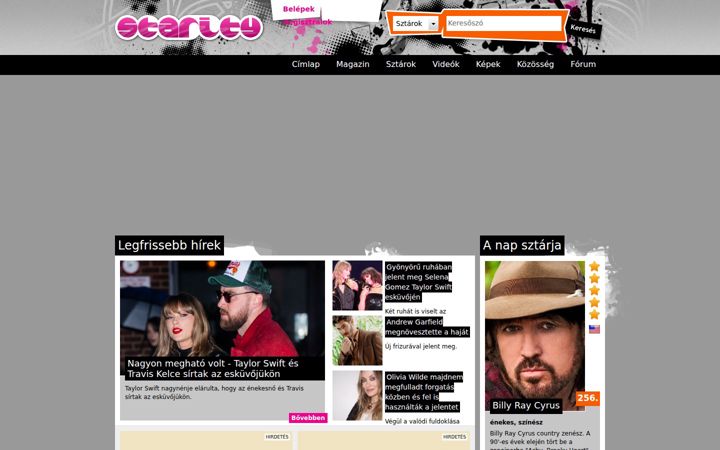
Task: Click the US flag icon
Action: click(x=595, y=329)
